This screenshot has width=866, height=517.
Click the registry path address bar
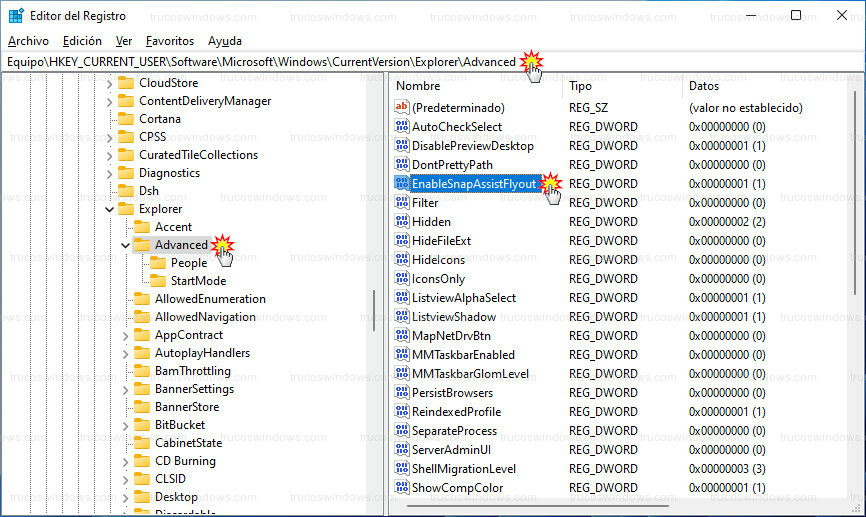[x=260, y=62]
